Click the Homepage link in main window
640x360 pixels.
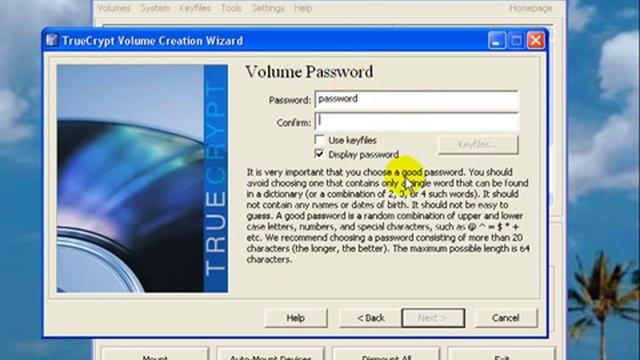(531, 8)
